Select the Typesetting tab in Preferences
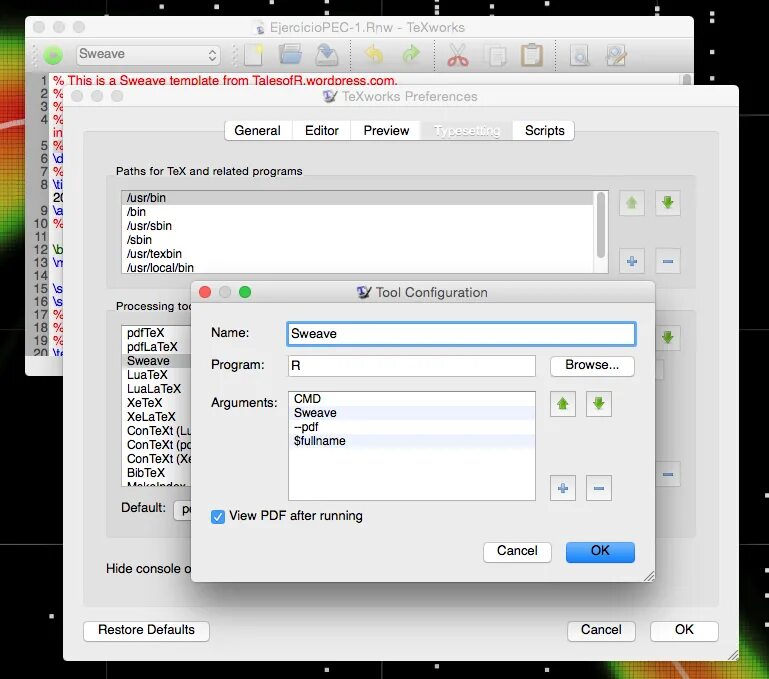The height and width of the screenshot is (679, 769). pyautogui.click(x=467, y=131)
